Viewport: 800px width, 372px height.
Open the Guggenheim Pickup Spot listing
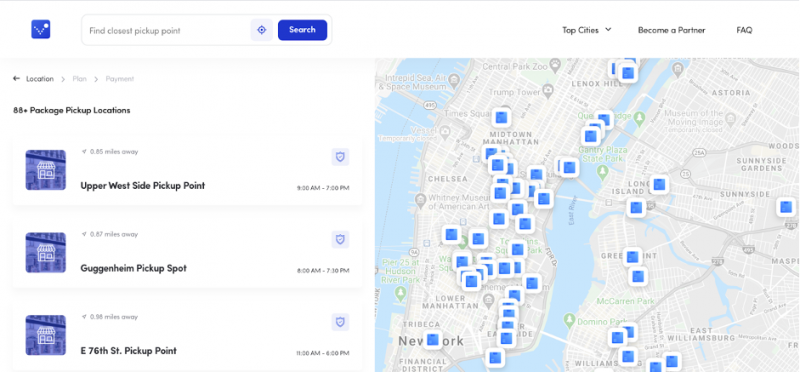pyautogui.click(x=187, y=253)
